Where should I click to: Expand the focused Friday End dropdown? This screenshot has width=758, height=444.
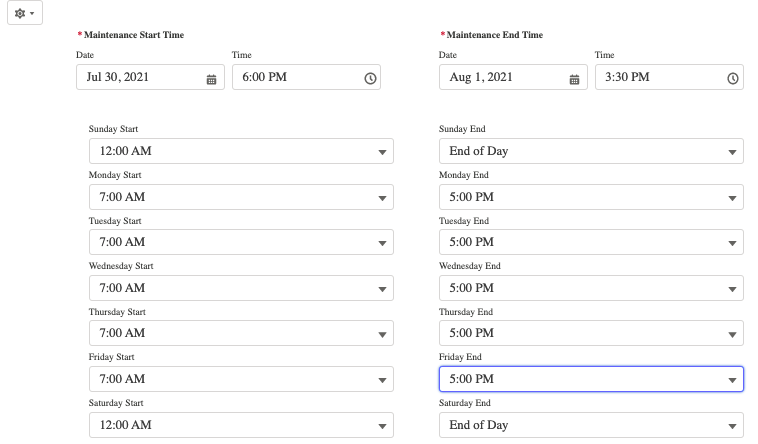click(x=590, y=379)
